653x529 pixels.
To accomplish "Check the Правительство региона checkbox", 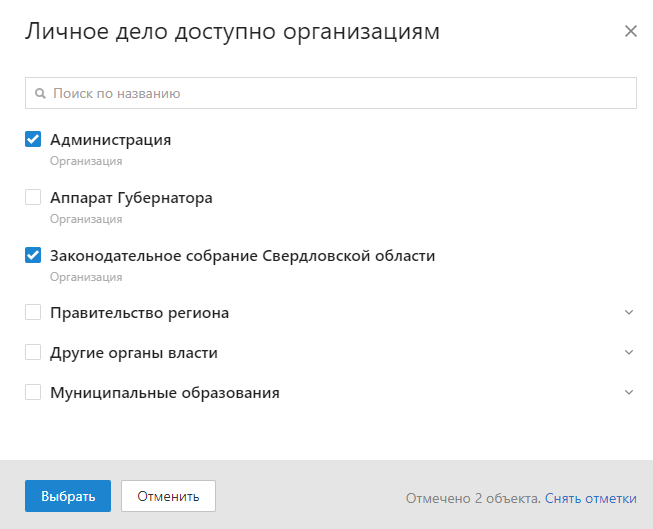I will (x=33, y=312).
